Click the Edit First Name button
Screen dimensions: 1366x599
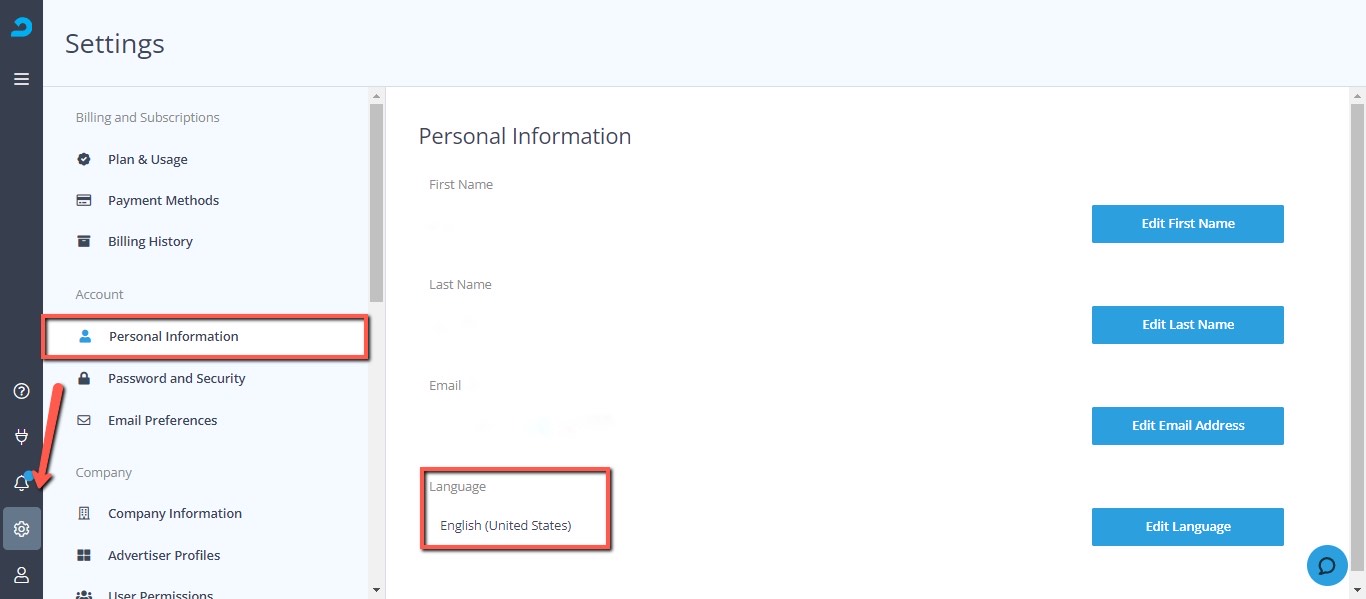(x=1188, y=224)
